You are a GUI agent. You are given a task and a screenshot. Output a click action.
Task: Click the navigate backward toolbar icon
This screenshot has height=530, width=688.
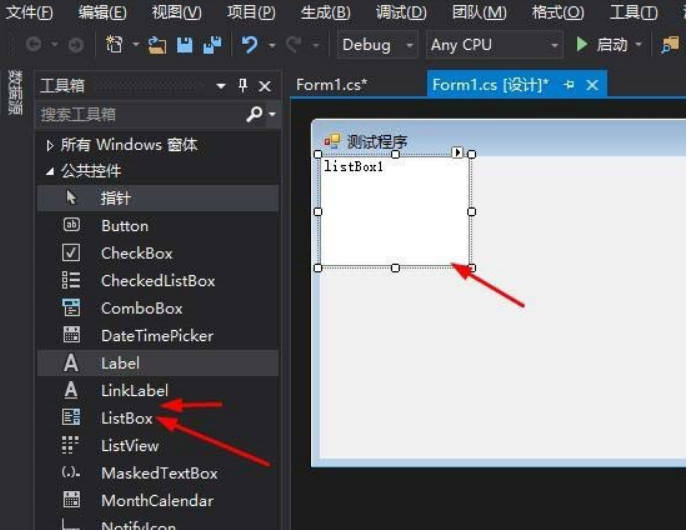(34, 45)
